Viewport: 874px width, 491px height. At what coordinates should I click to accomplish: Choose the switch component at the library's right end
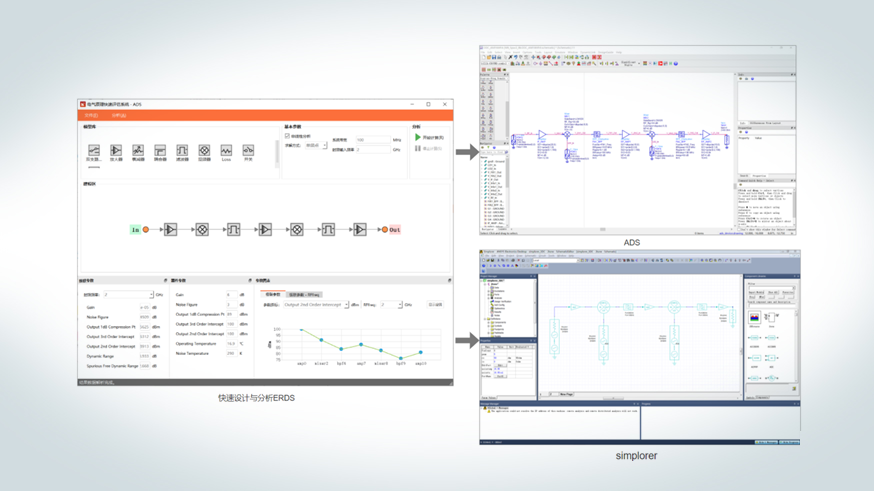coord(248,151)
